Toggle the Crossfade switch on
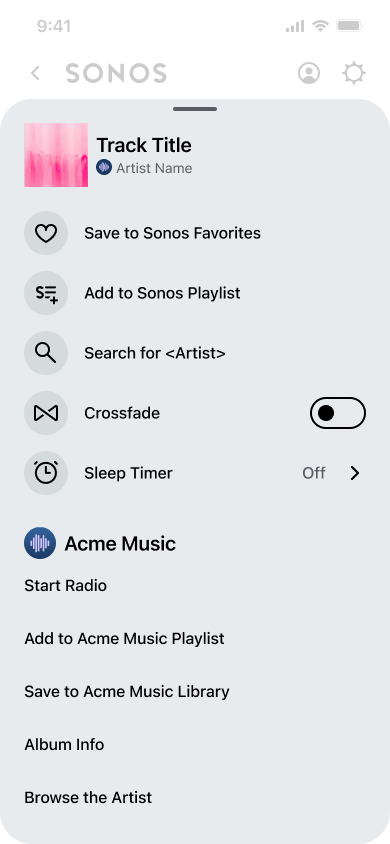This screenshot has width=390, height=844. 338,413
